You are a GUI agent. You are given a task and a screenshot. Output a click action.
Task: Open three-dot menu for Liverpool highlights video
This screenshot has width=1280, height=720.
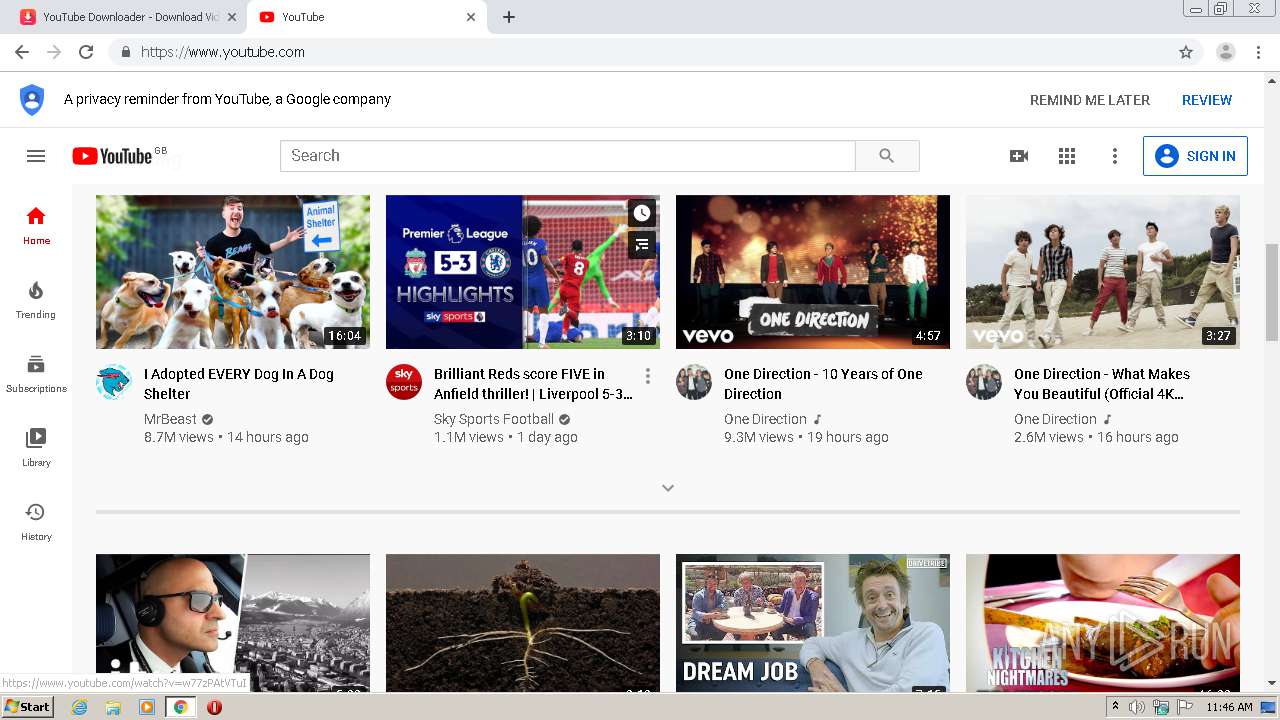(x=648, y=376)
